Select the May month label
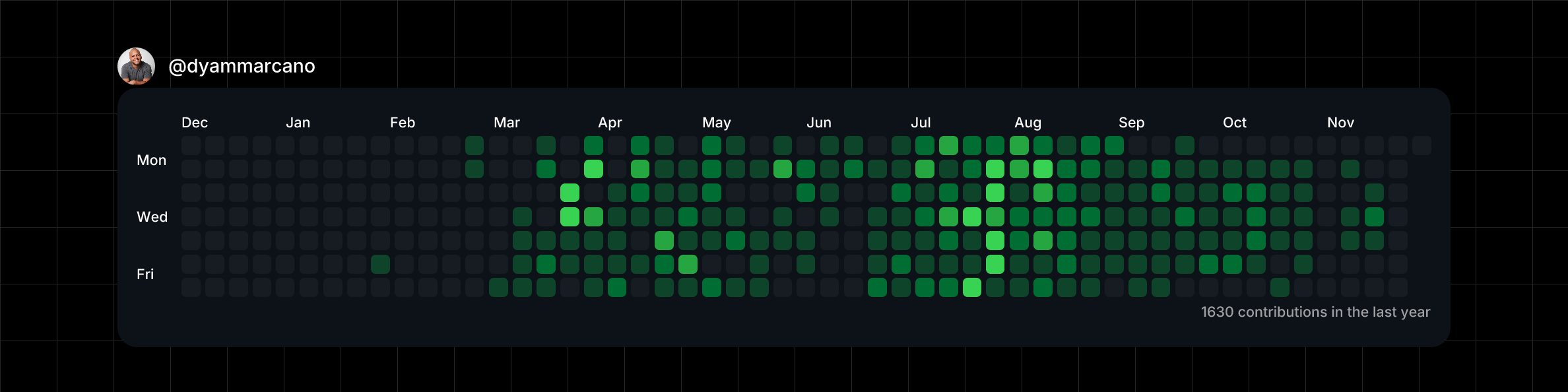Viewport: 1568px width, 392px height. click(x=717, y=123)
